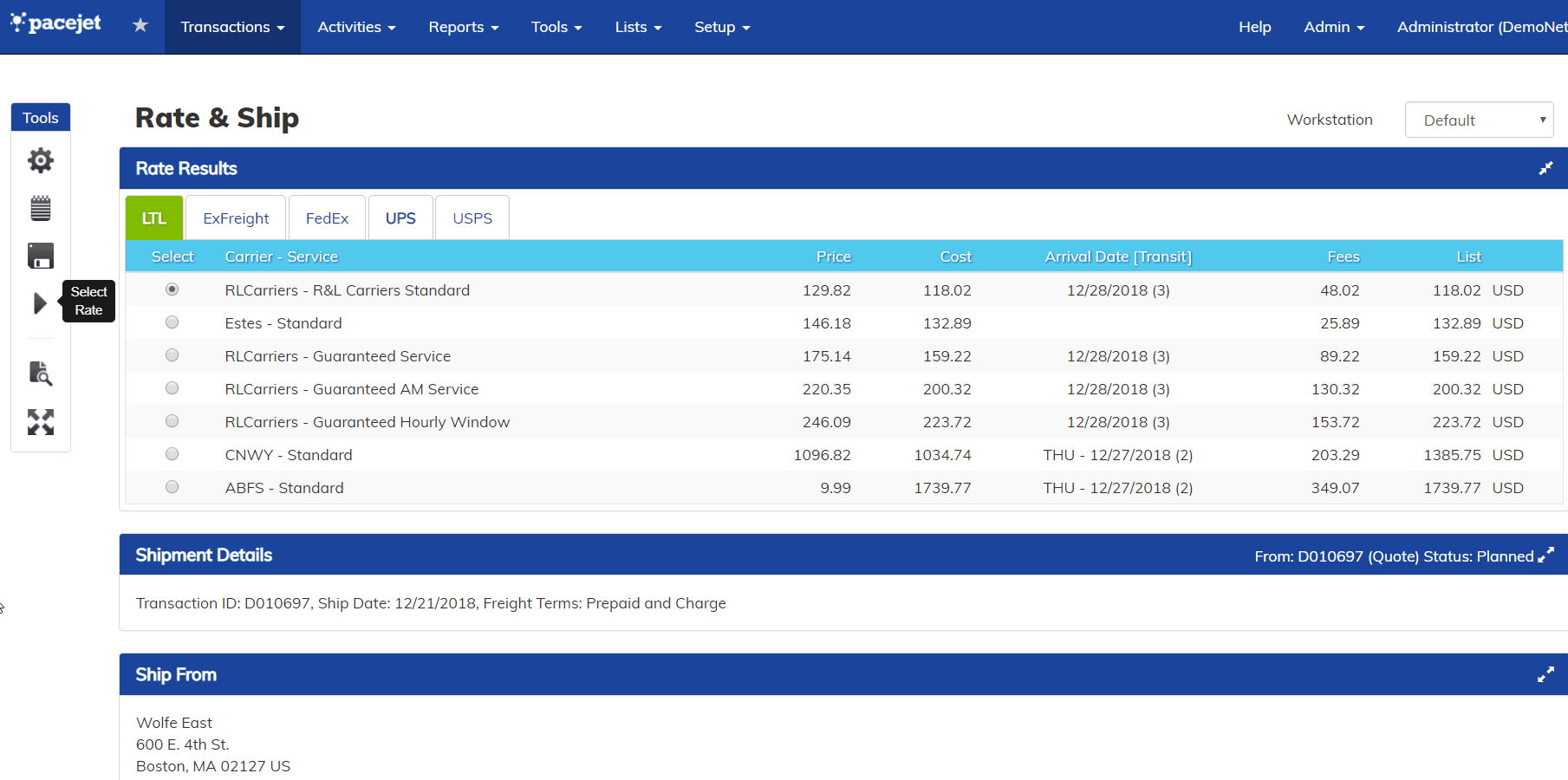This screenshot has width=1568, height=780.
Task: Click the Select Rate arrow icon
Action: point(40,303)
